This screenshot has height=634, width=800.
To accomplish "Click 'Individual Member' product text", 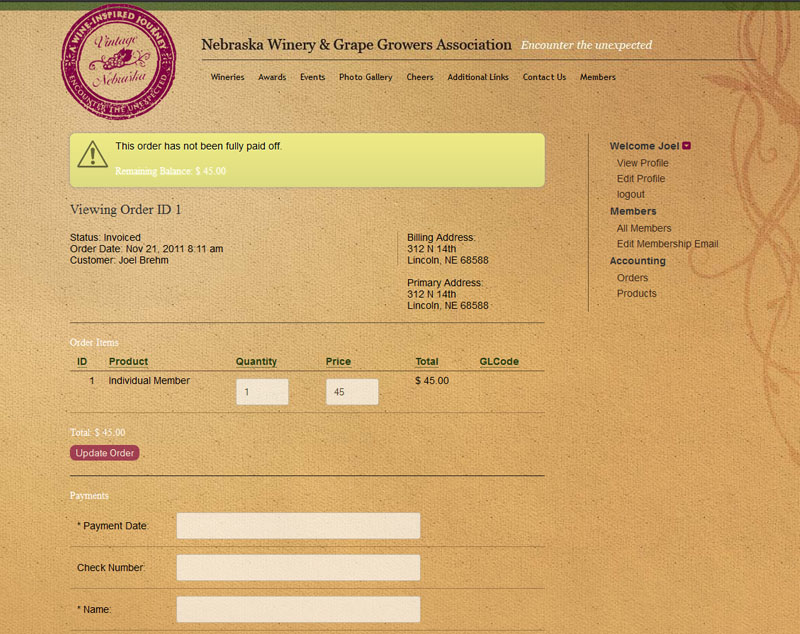I will point(149,381).
